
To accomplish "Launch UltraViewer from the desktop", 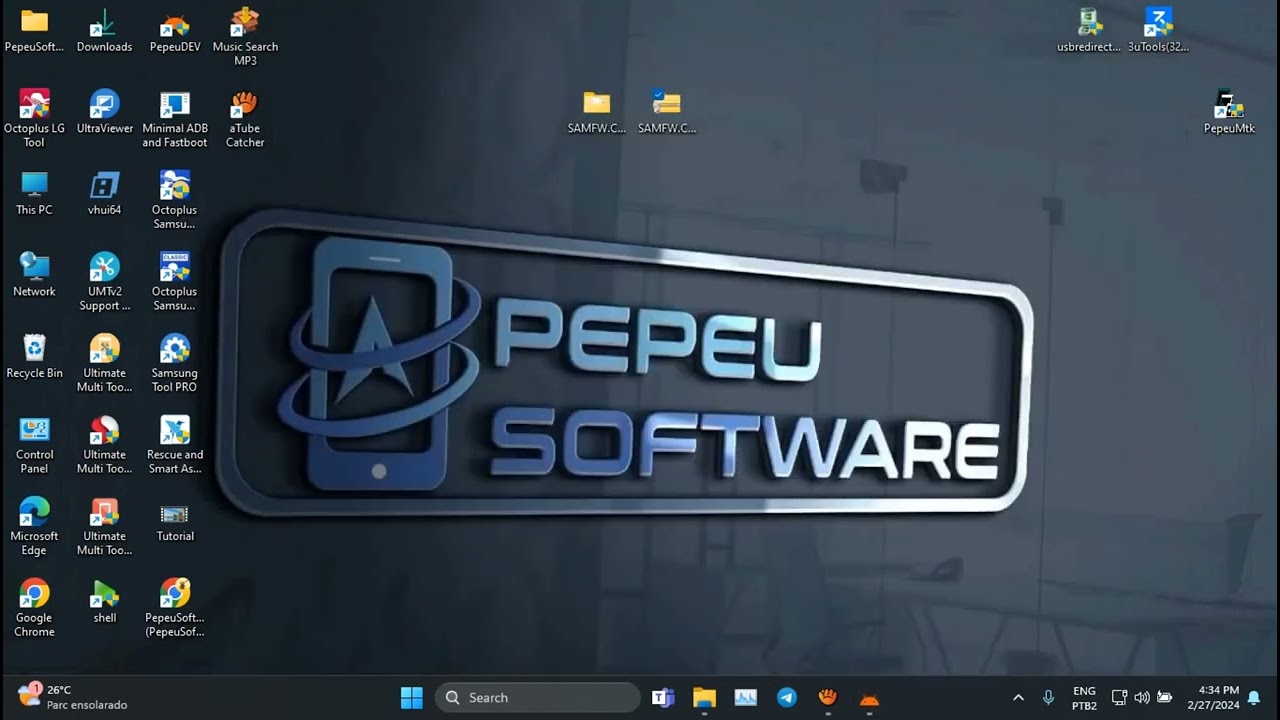I will 104,106.
